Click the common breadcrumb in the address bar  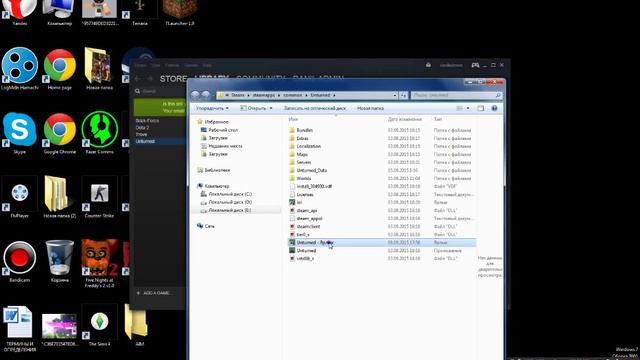click(x=293, y=95)
